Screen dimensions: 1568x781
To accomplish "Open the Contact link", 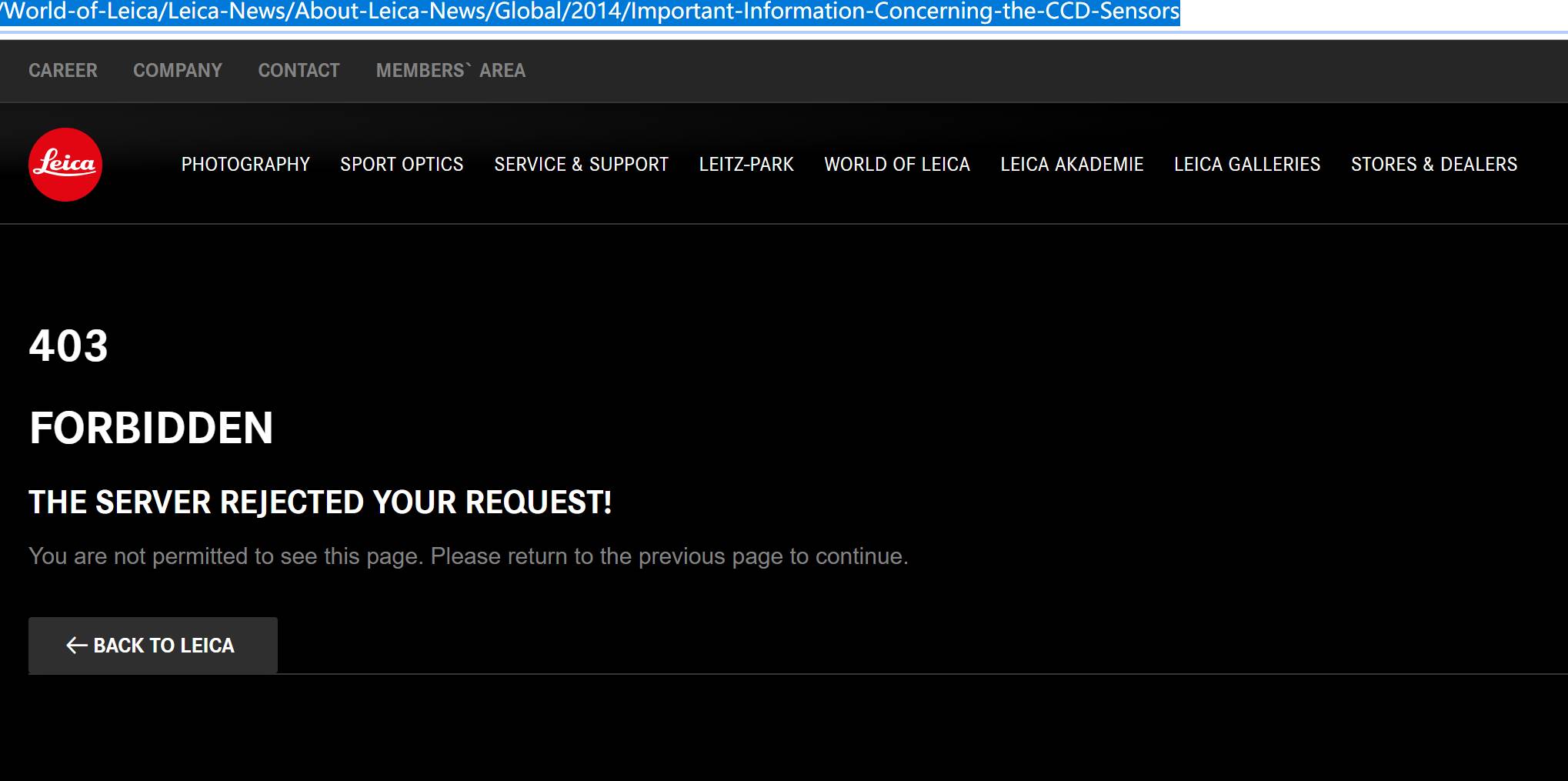I will (299, 71).
